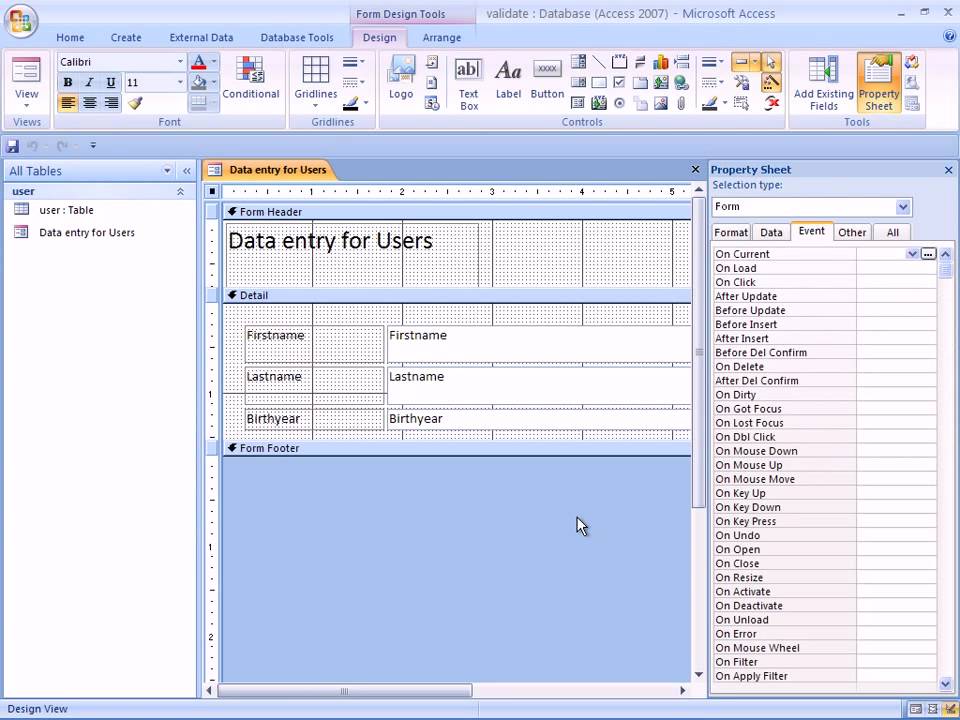Select the Rectangle control tool
This screenshot has height=720, width=960.
(599, 83)
